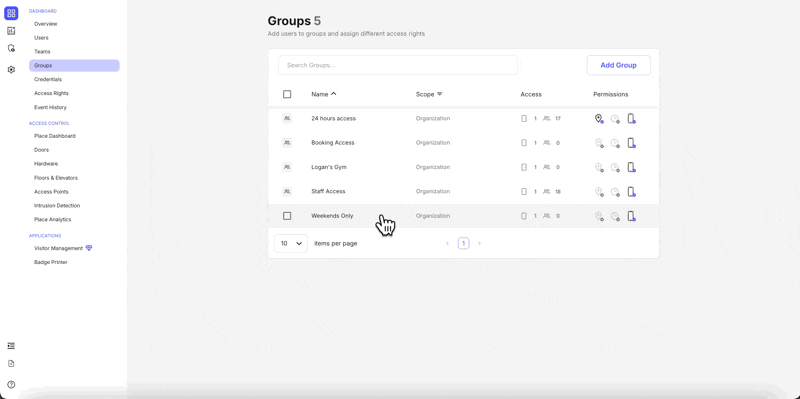Image resolution: width=800 pixels, height=399 pixels.
Task: Open the Staff Access group name
Action: (328, 191)
